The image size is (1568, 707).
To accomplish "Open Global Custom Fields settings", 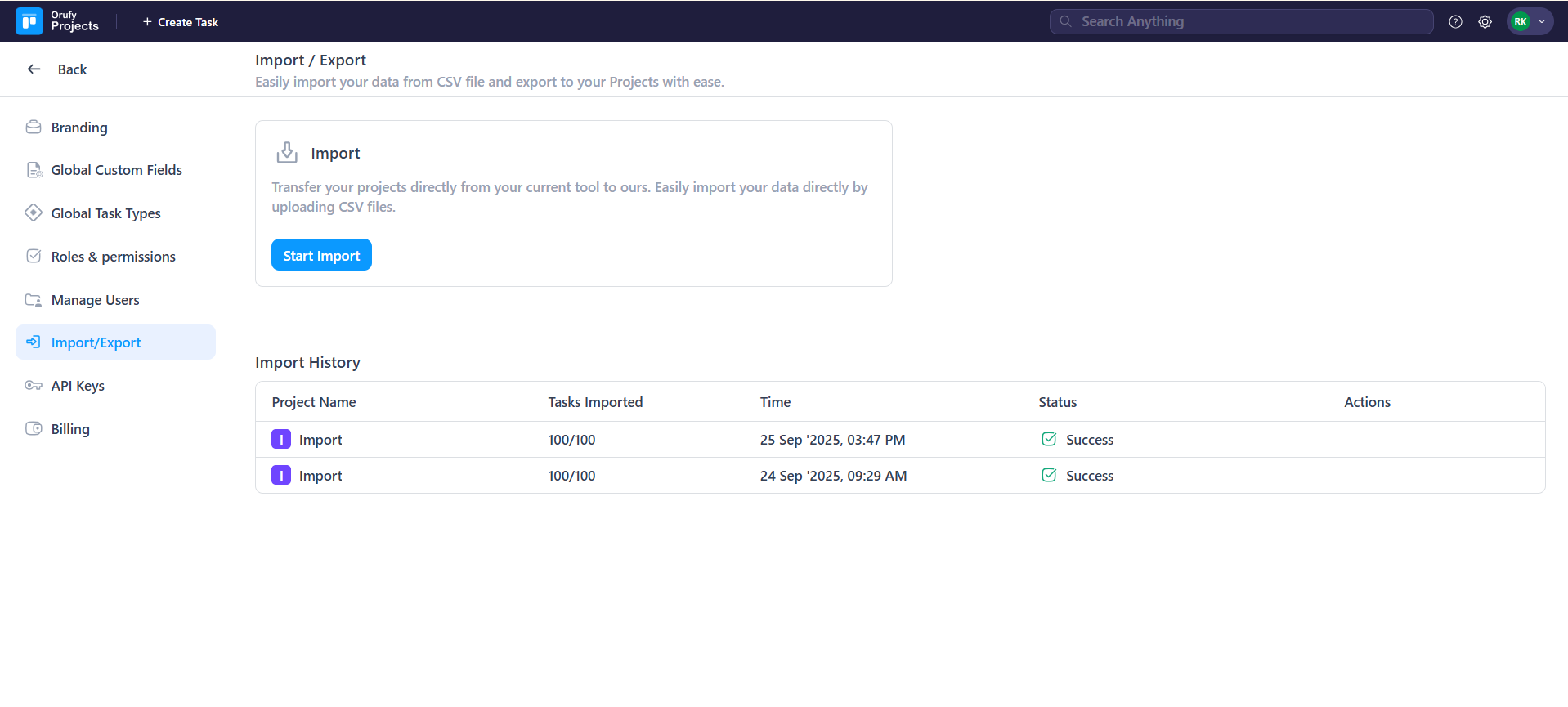I will pos(116,170).
